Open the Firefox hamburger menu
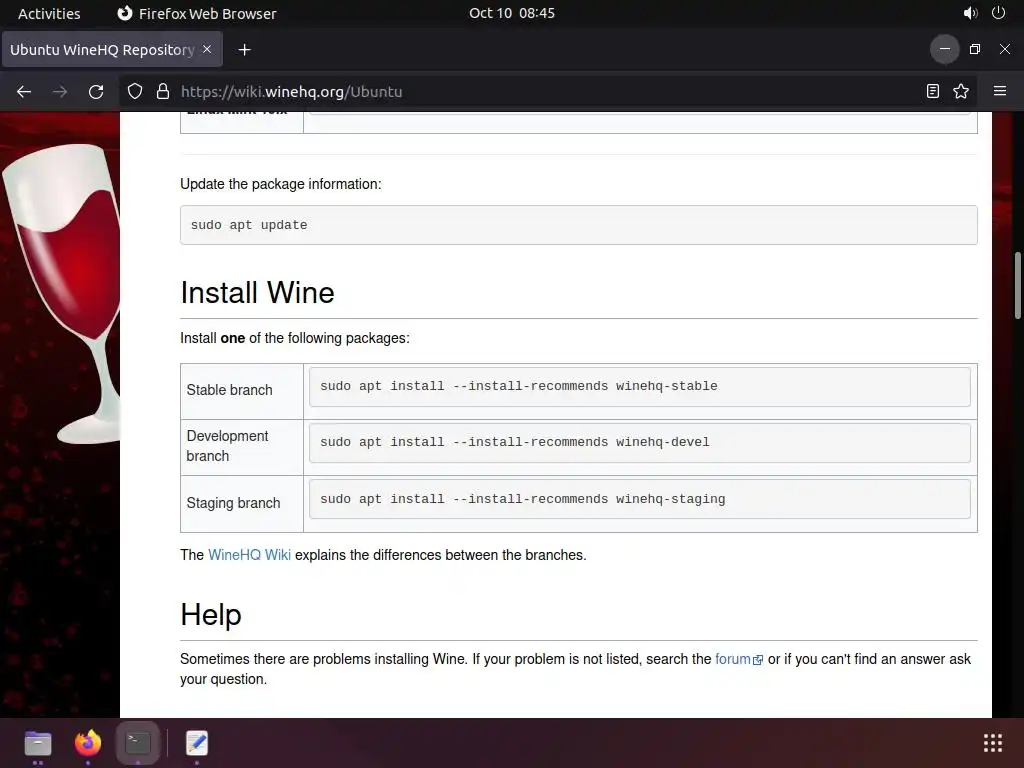Viewport: 1024px width, 768px height. point(1000,91)
